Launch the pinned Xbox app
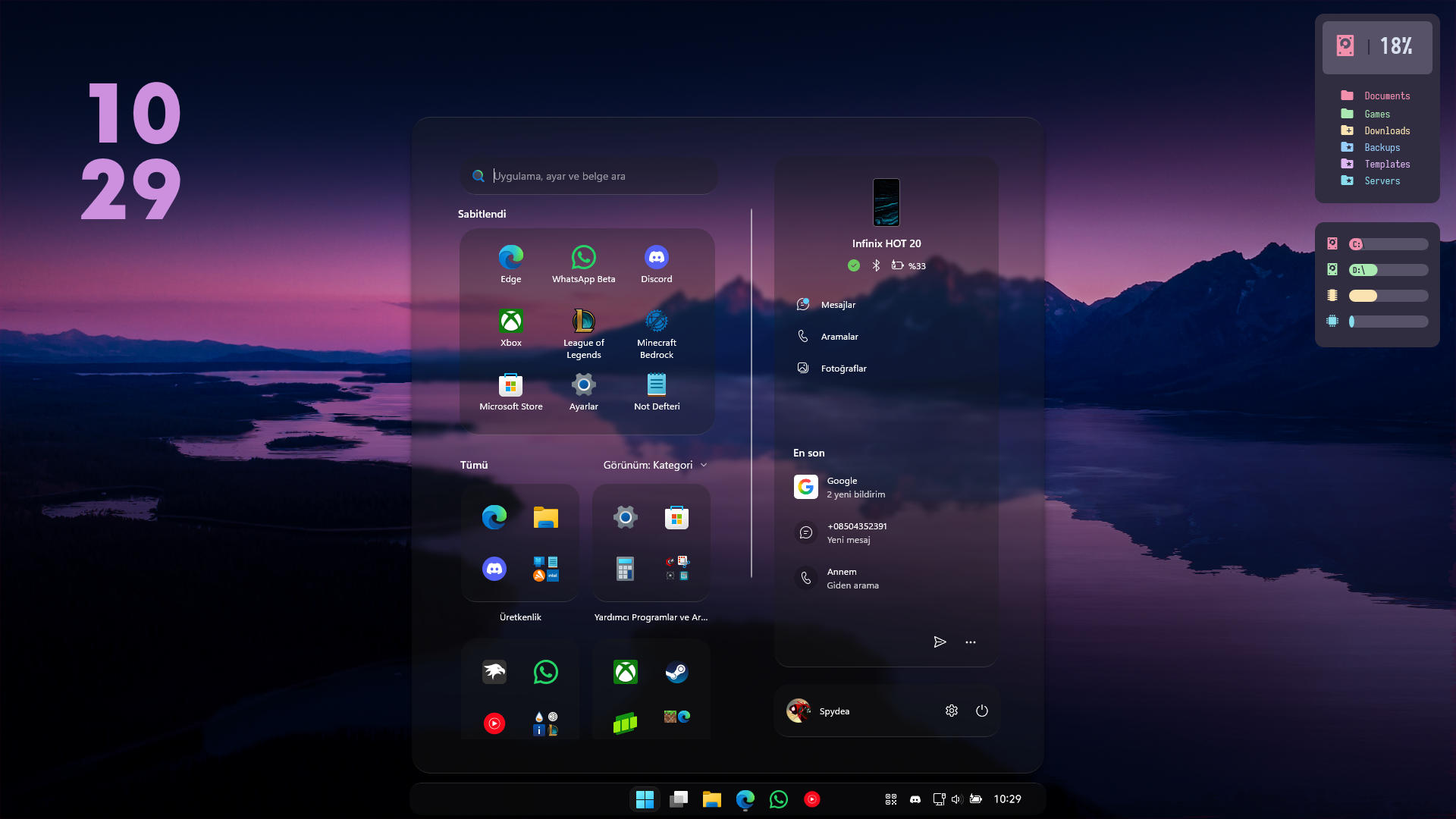 510,328
